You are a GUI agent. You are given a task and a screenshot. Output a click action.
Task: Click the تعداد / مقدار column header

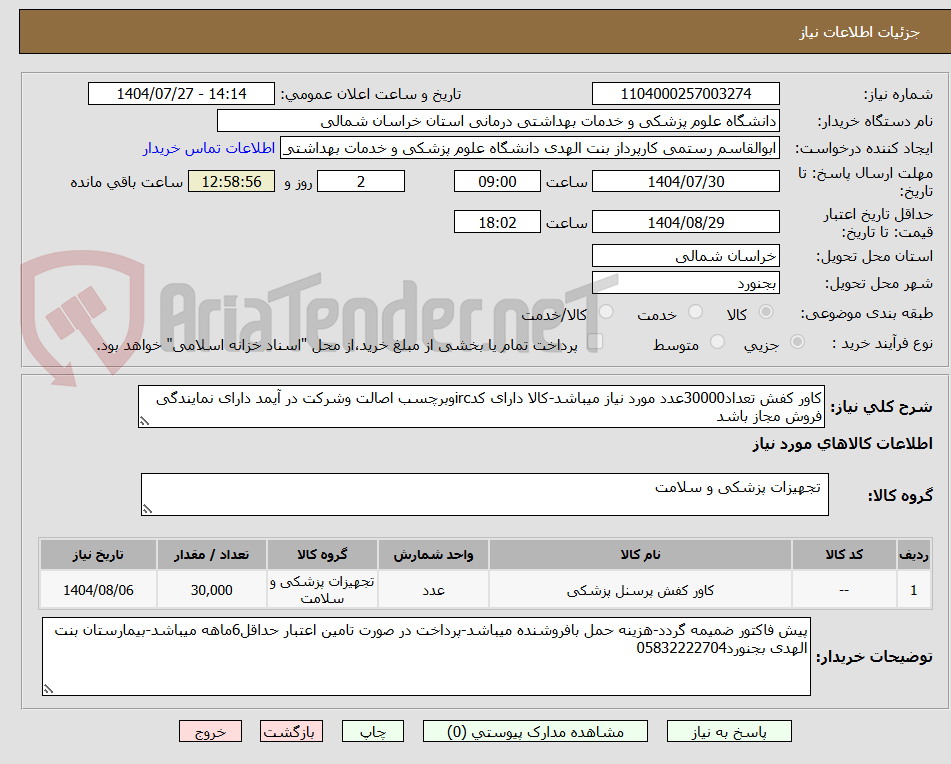pos(212,555)
